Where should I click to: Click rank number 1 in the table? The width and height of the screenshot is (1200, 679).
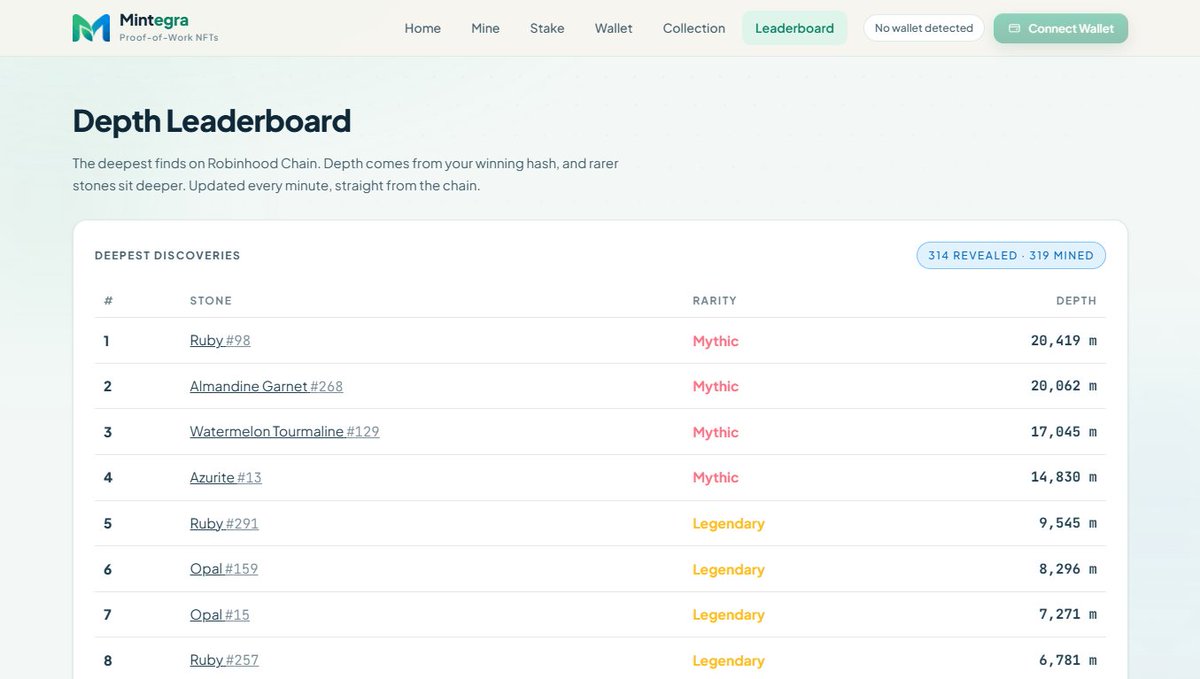pos(107,341)
